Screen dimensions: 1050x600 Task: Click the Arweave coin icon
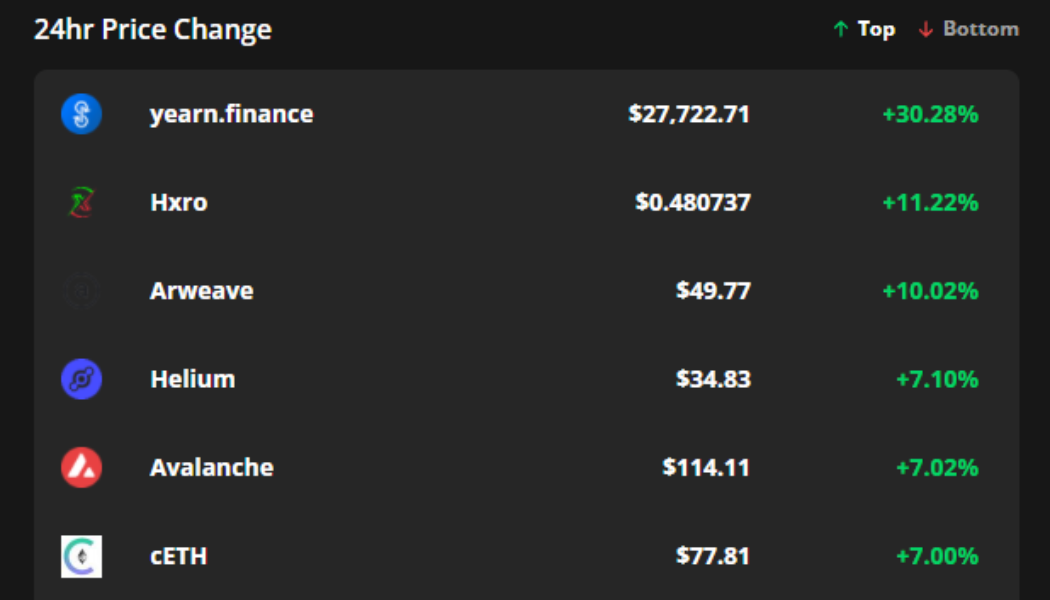click(x=80, y=290)
